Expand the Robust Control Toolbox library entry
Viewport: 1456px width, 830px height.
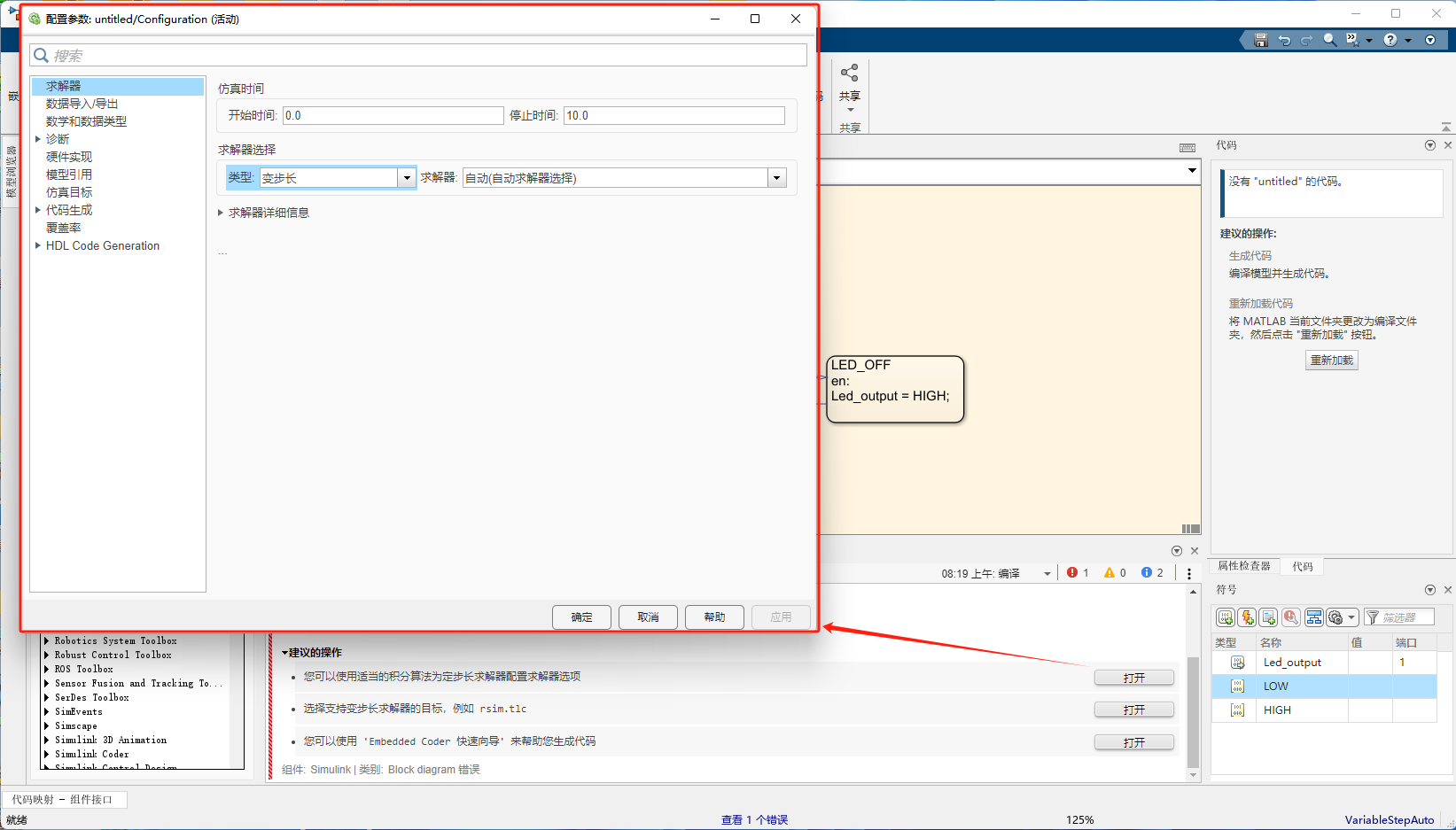click(x=47, y=655)
